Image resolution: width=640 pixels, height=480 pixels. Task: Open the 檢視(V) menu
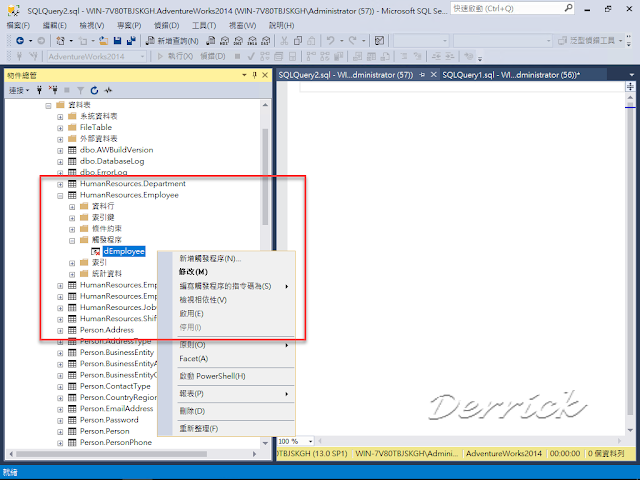click(x=92, y=25)
